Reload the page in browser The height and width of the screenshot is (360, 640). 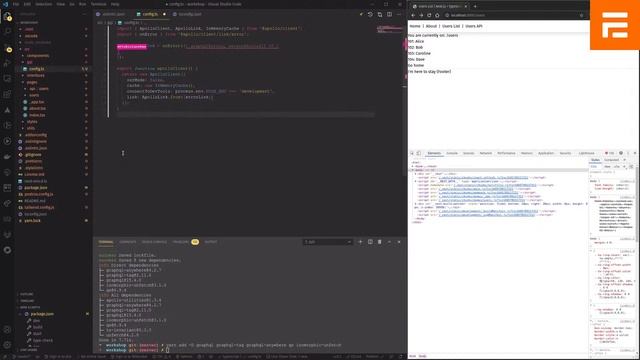click(429, 15)
